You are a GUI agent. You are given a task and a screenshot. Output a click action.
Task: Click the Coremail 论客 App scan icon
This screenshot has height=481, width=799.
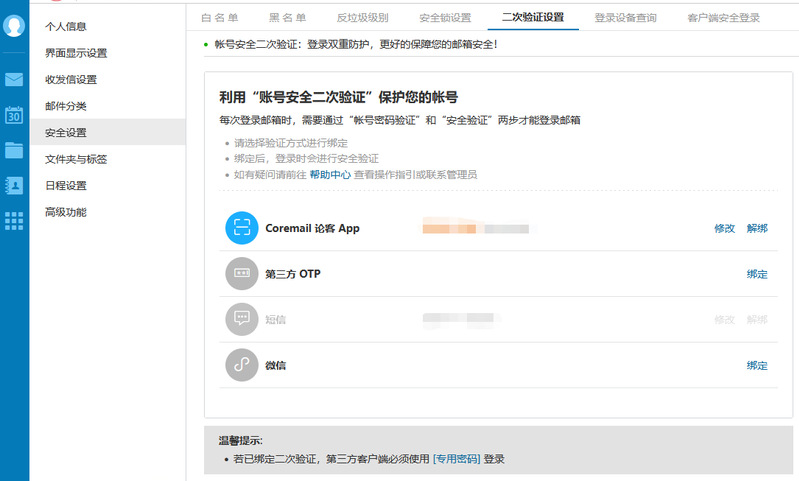tap(242, 228)
